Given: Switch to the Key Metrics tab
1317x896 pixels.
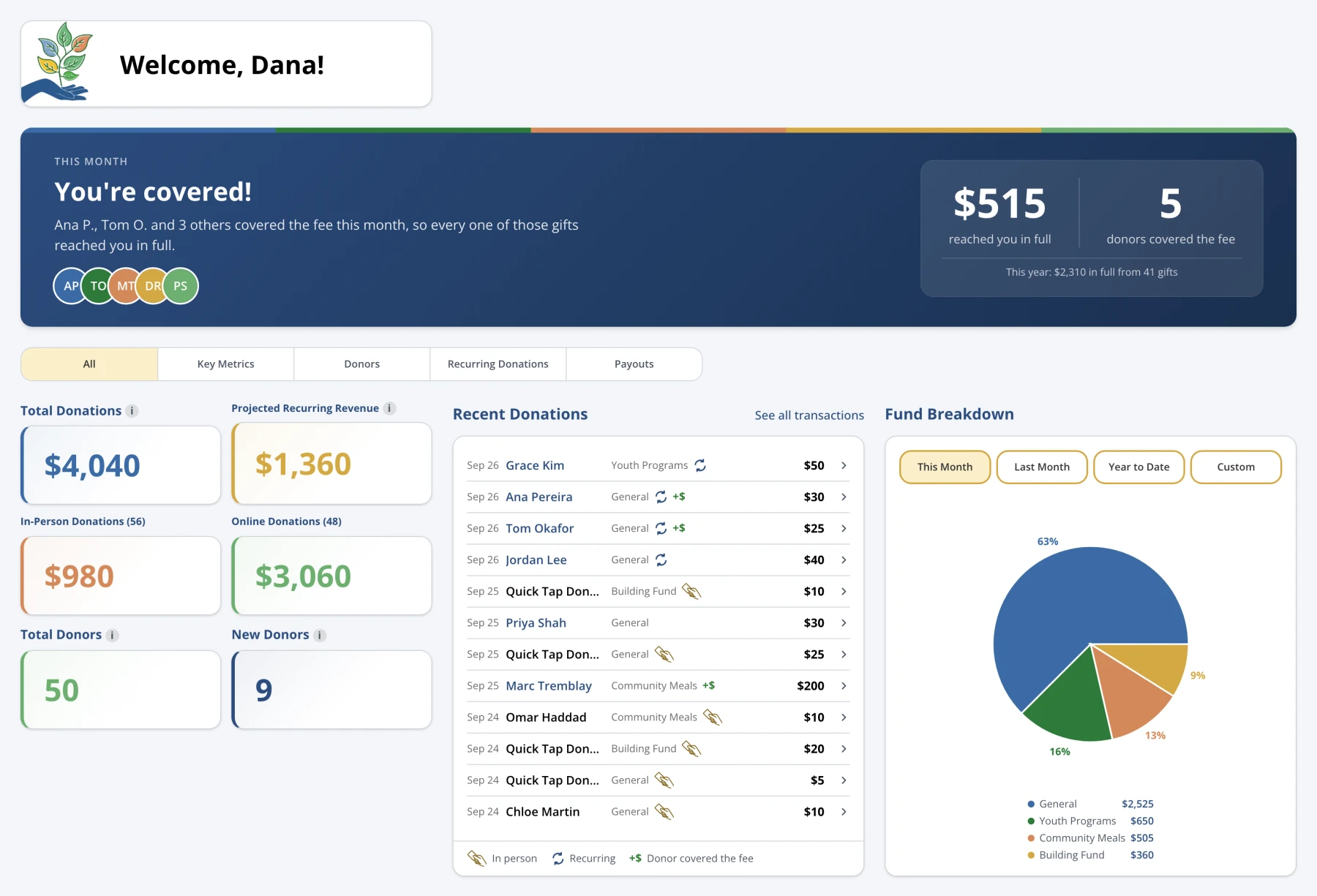Looking at the screenshot, I should (225, 364).
